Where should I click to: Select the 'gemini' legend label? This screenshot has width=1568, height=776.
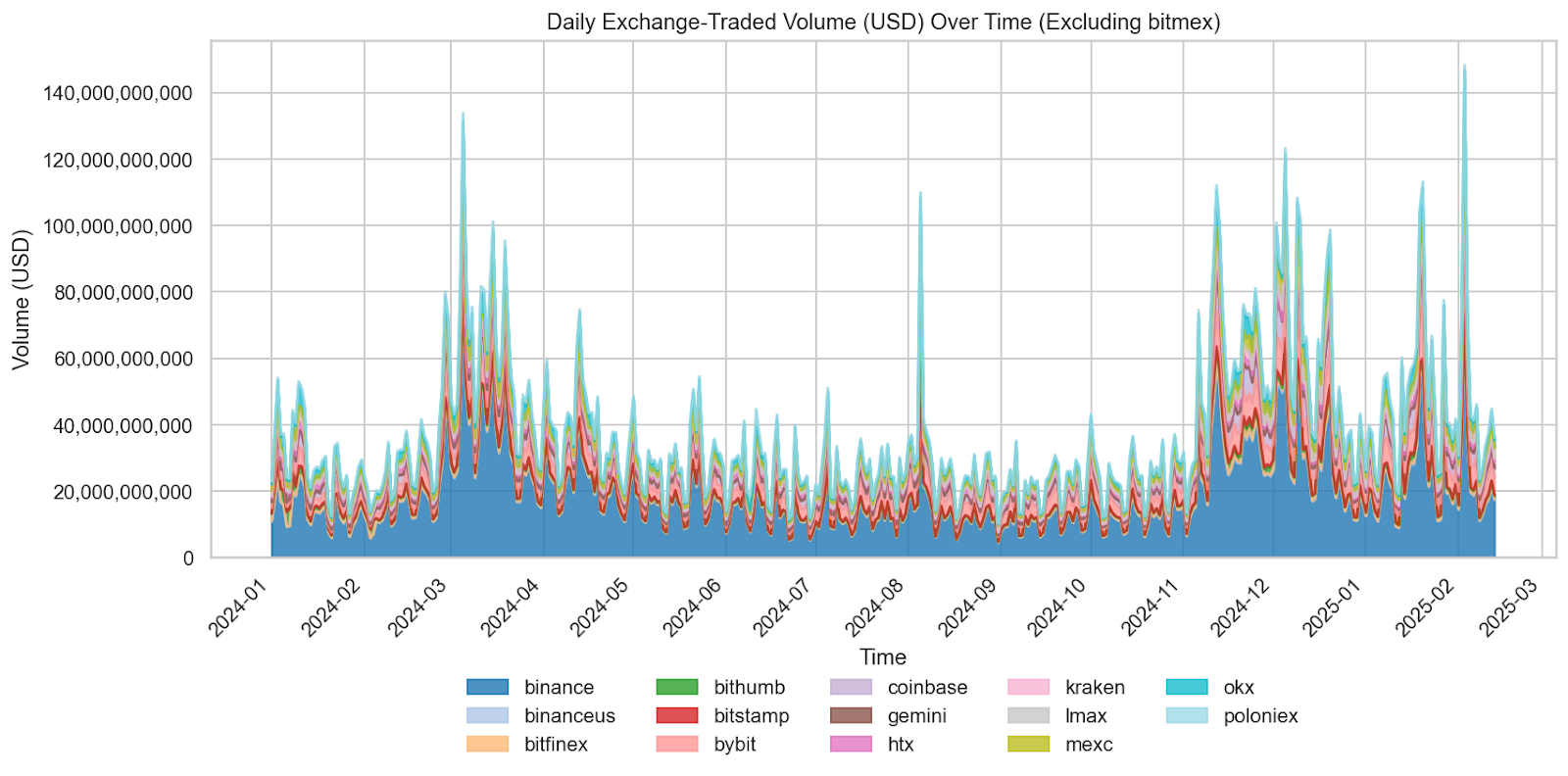point(917,716)
